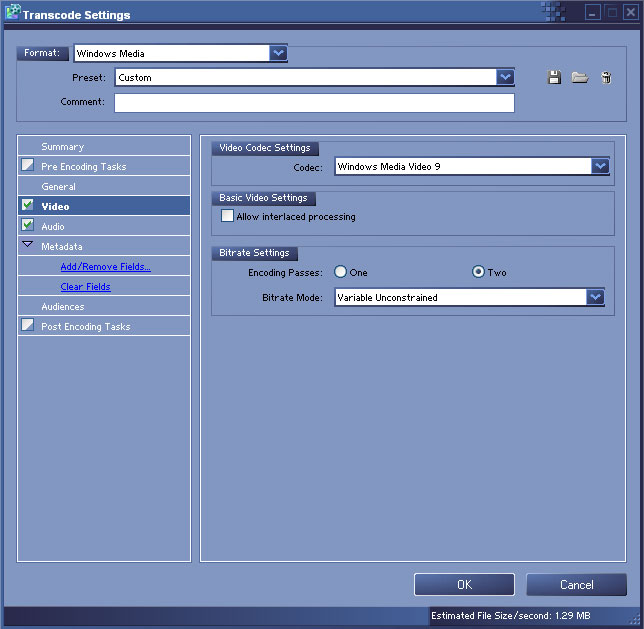The width and height of the screenshot is (644, 629).
Task: Click the OK button
Action: [x=464, y=584]
